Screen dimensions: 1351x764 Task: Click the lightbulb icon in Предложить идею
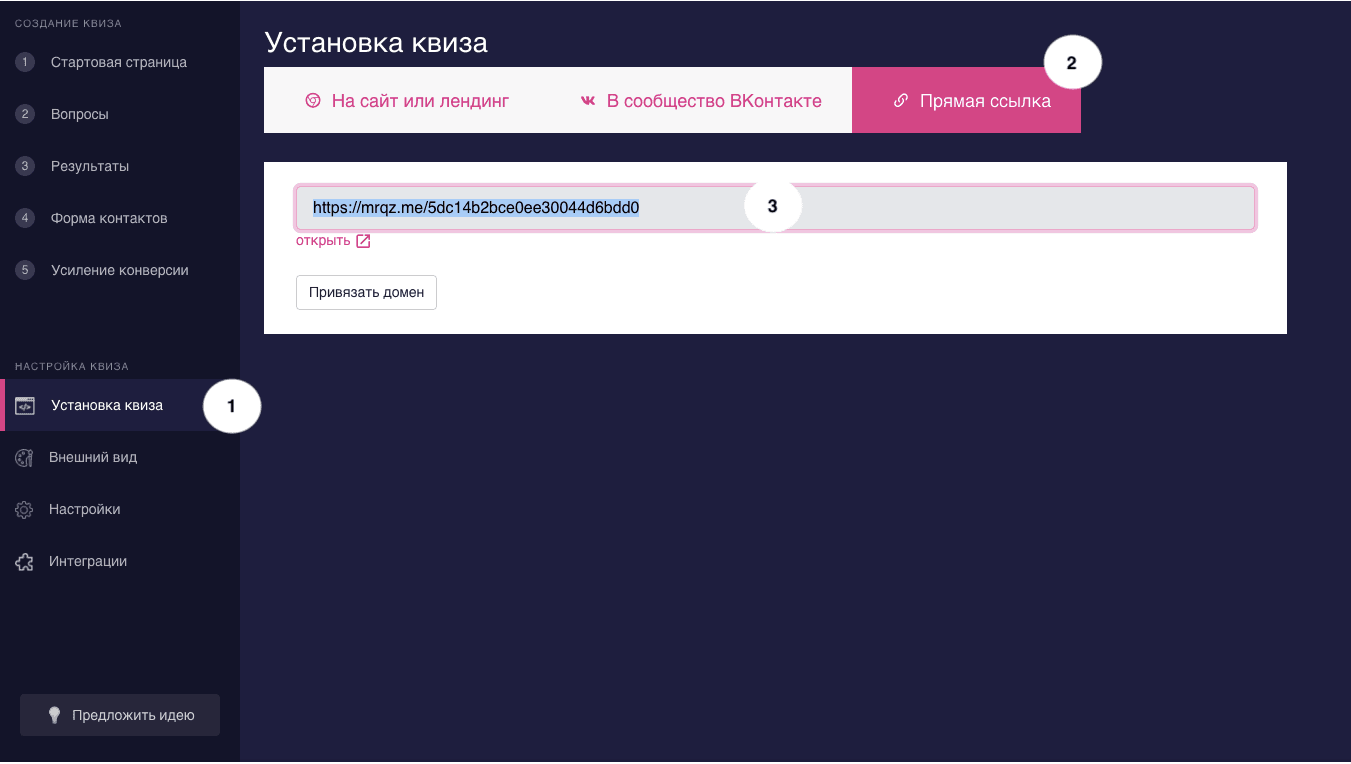pos(55,714)
